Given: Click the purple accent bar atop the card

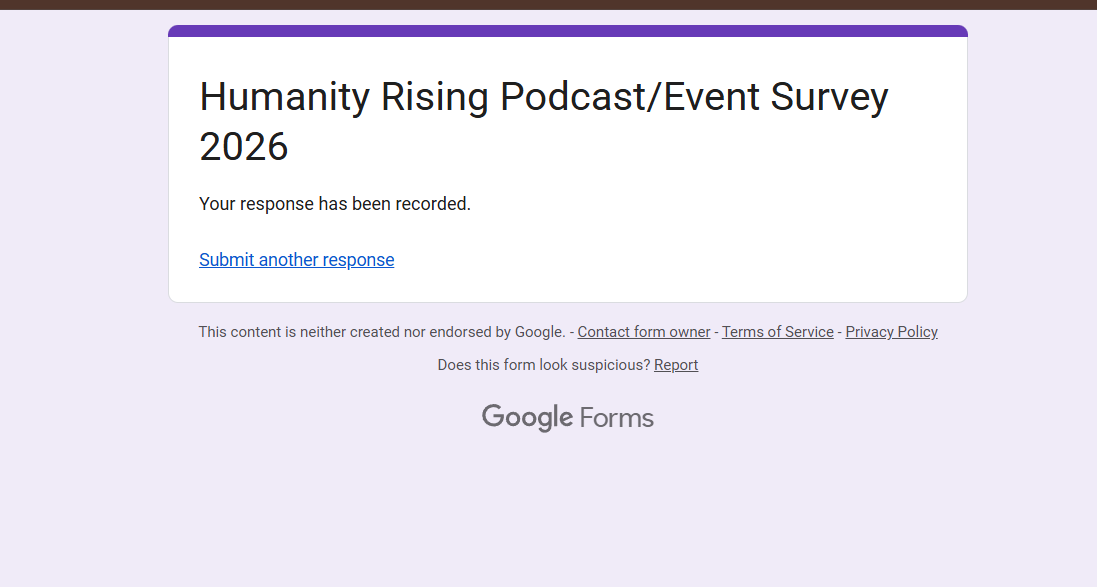Looking at the screenshot, I should [567, 31].
